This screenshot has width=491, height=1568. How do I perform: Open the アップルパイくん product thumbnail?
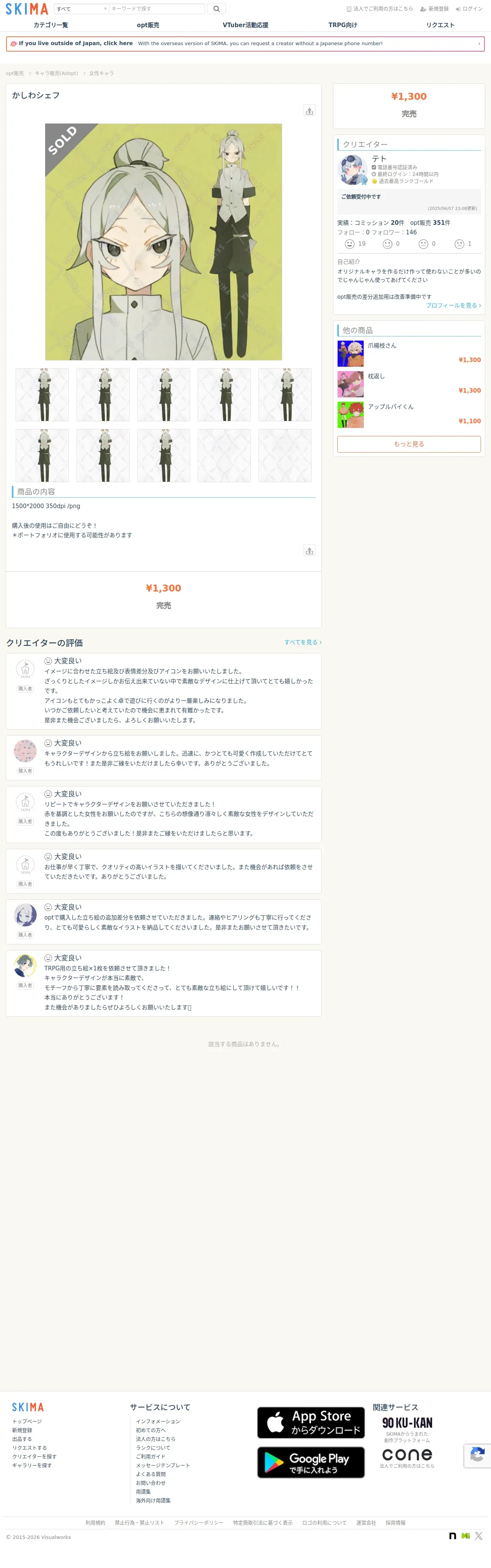[350, 414]
